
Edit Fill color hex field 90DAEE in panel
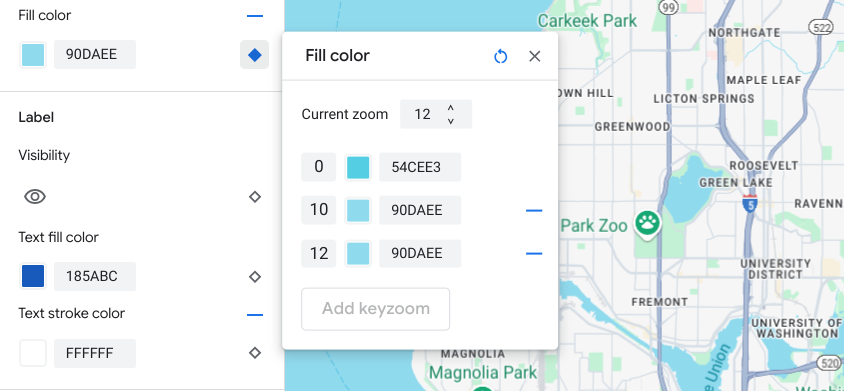point(95,54)
